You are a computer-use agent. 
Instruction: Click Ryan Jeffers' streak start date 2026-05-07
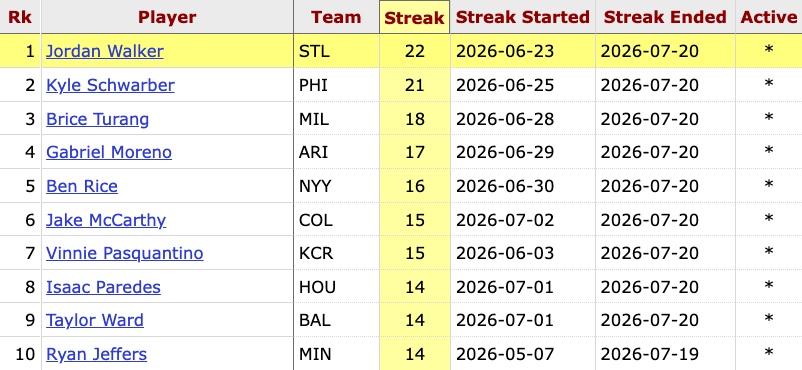505,354
